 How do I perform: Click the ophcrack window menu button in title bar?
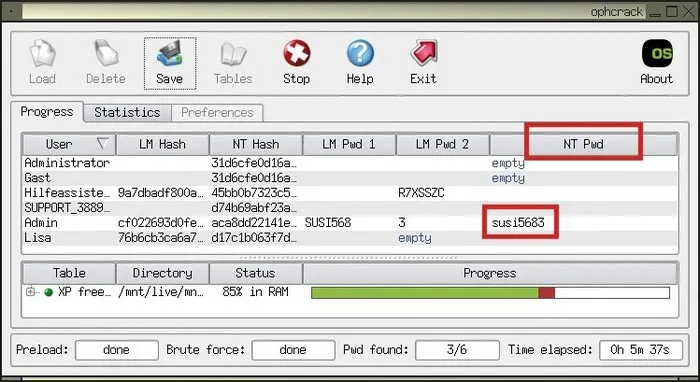coord(11,12)
